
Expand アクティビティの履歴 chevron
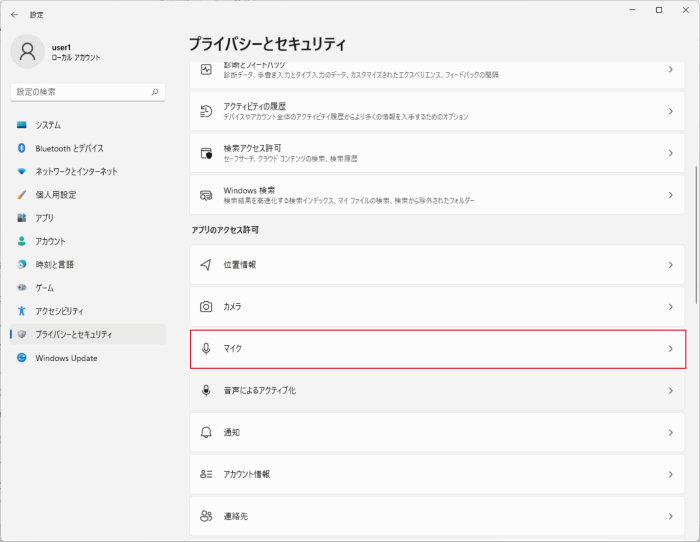(x=671, y=111)
